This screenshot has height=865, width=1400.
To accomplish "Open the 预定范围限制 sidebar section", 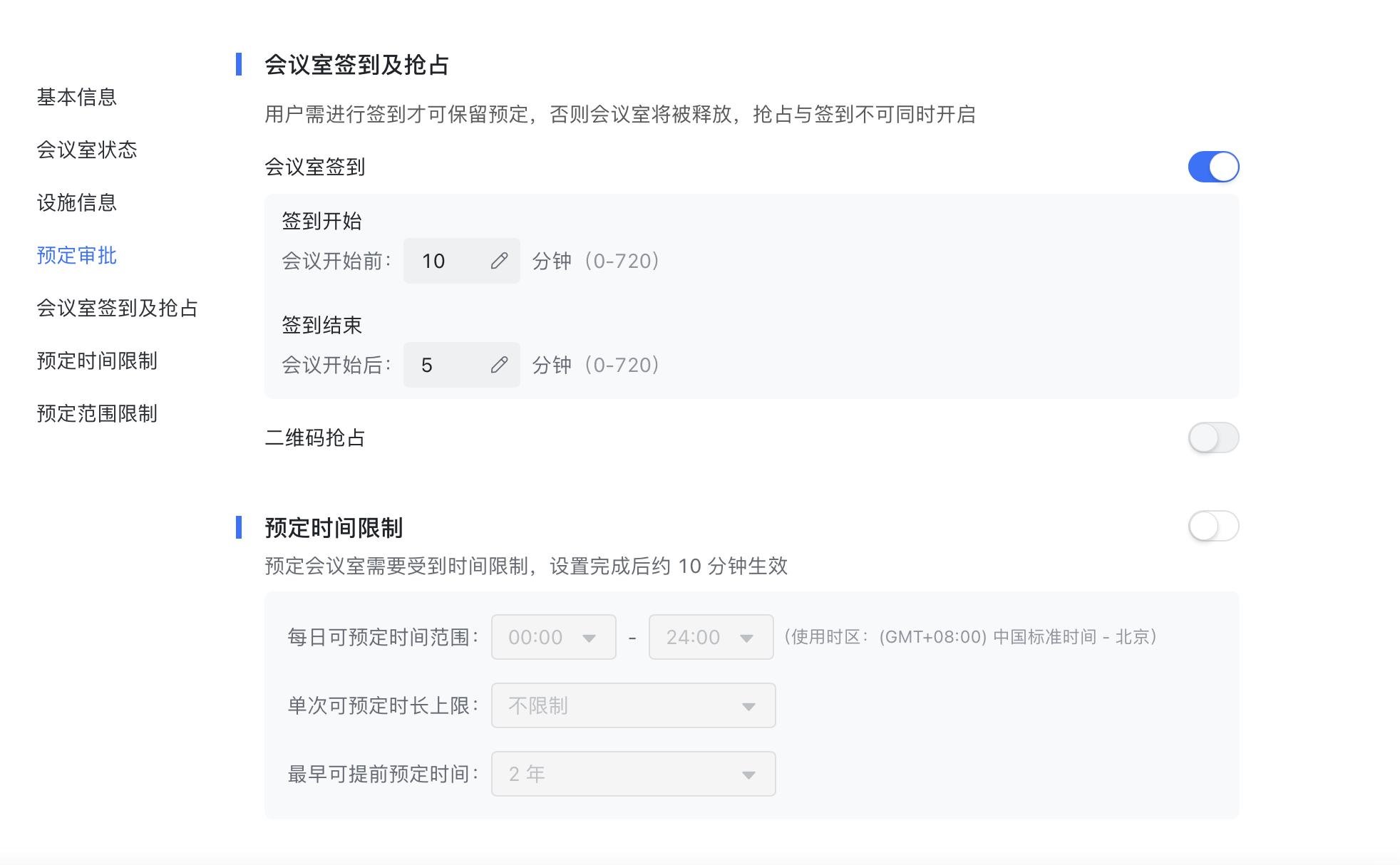I will tap(97, 414).
